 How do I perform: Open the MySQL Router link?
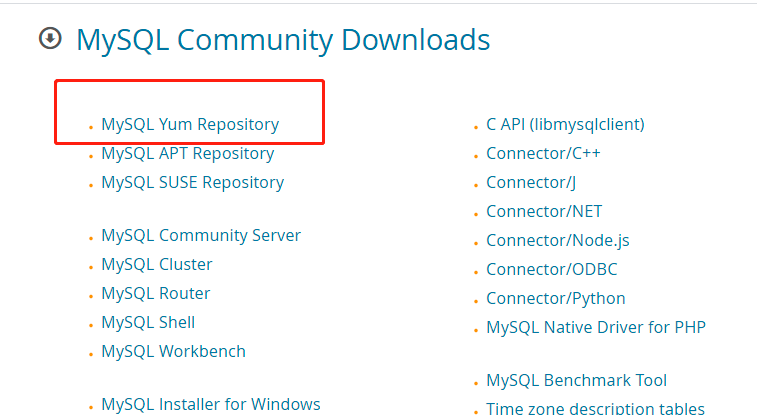click(x=156, y=293)
